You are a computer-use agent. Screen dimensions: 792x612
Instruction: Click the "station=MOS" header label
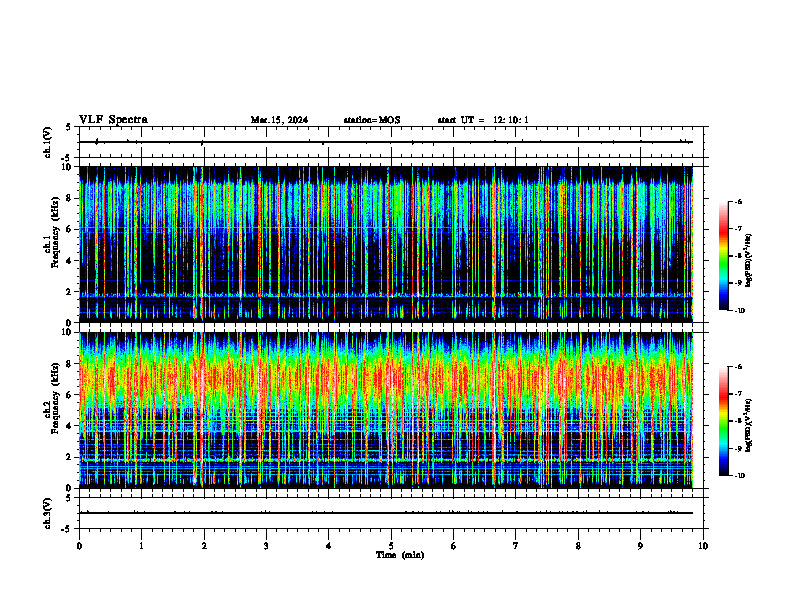[372, 120]
